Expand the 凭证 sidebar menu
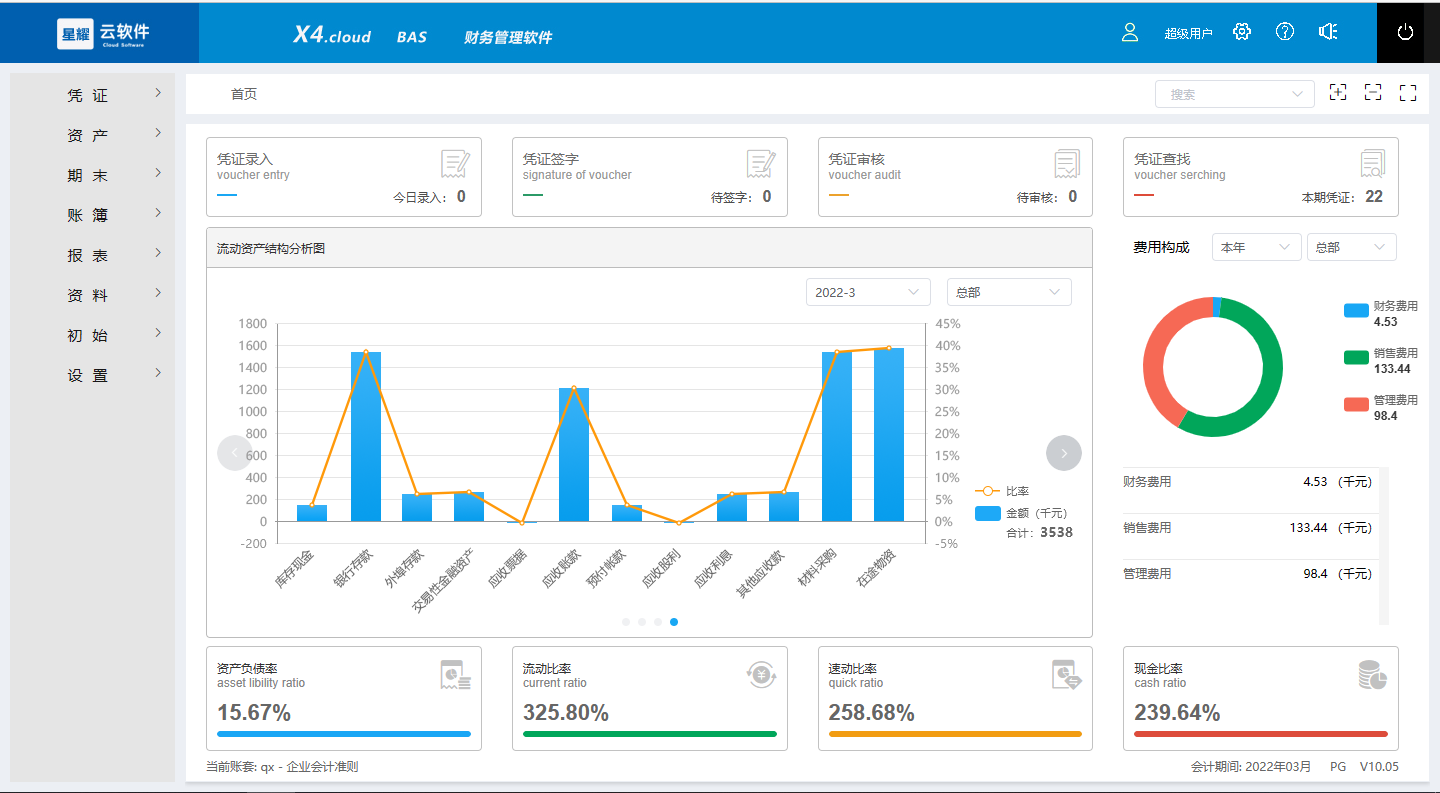Screen dimensions: 1440x793 click(92, 95)
